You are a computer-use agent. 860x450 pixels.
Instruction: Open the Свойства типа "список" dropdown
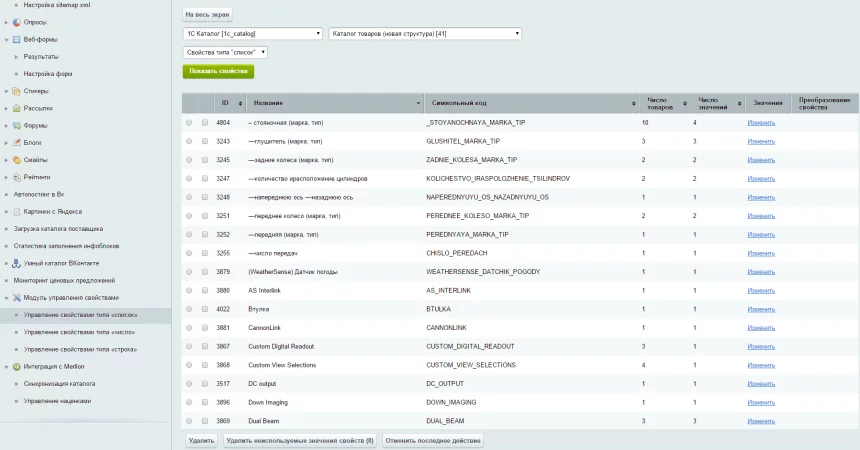pyautogui.click(x=225, y=52)
